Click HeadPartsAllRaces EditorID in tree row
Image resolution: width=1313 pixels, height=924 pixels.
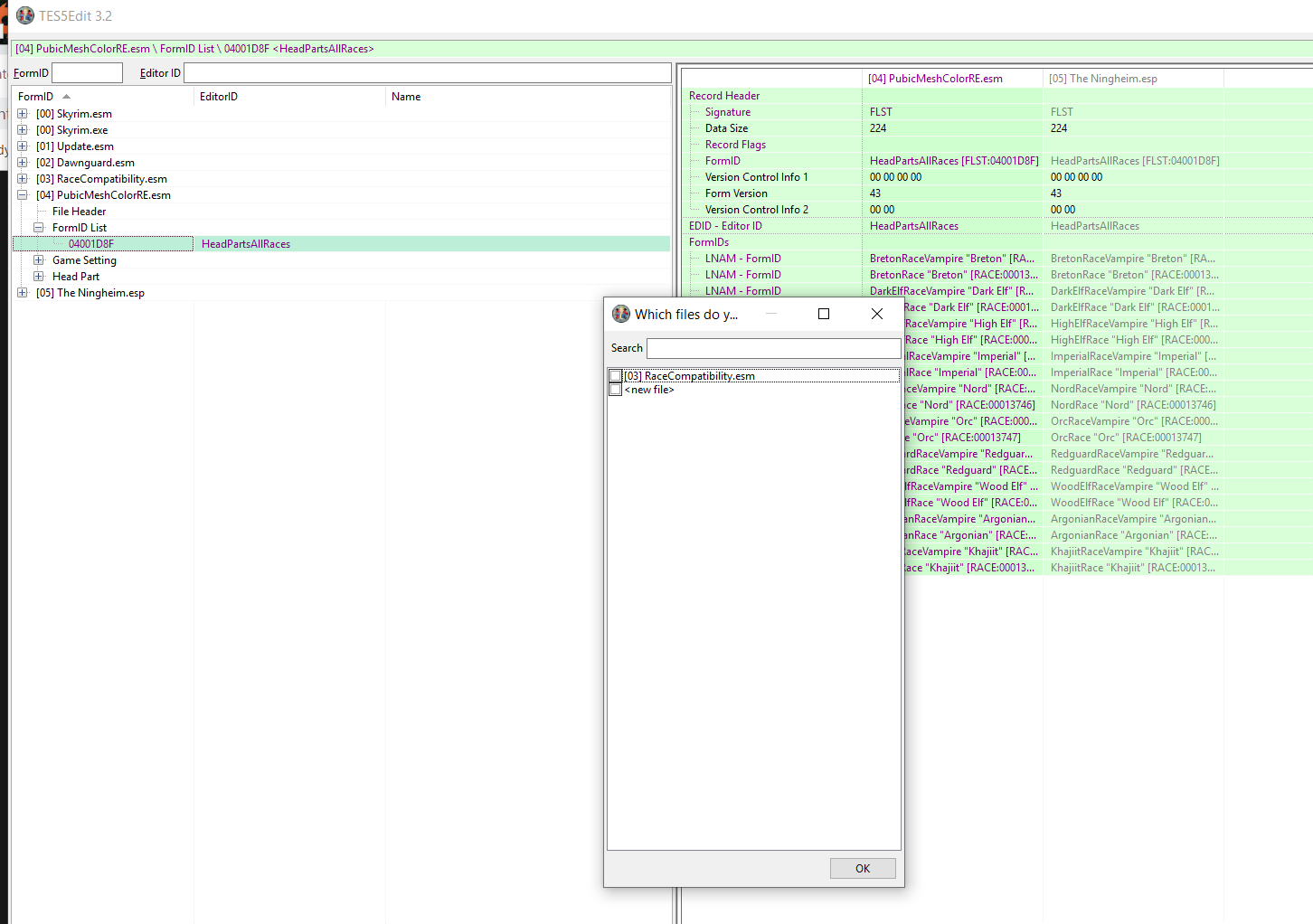point(246,244)
